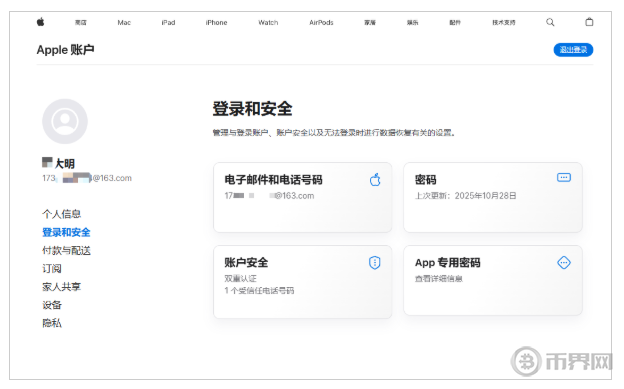Screen dimensions: 624x389
Task: Click the 查看详细信息 text
Action: tap(439, 278)
